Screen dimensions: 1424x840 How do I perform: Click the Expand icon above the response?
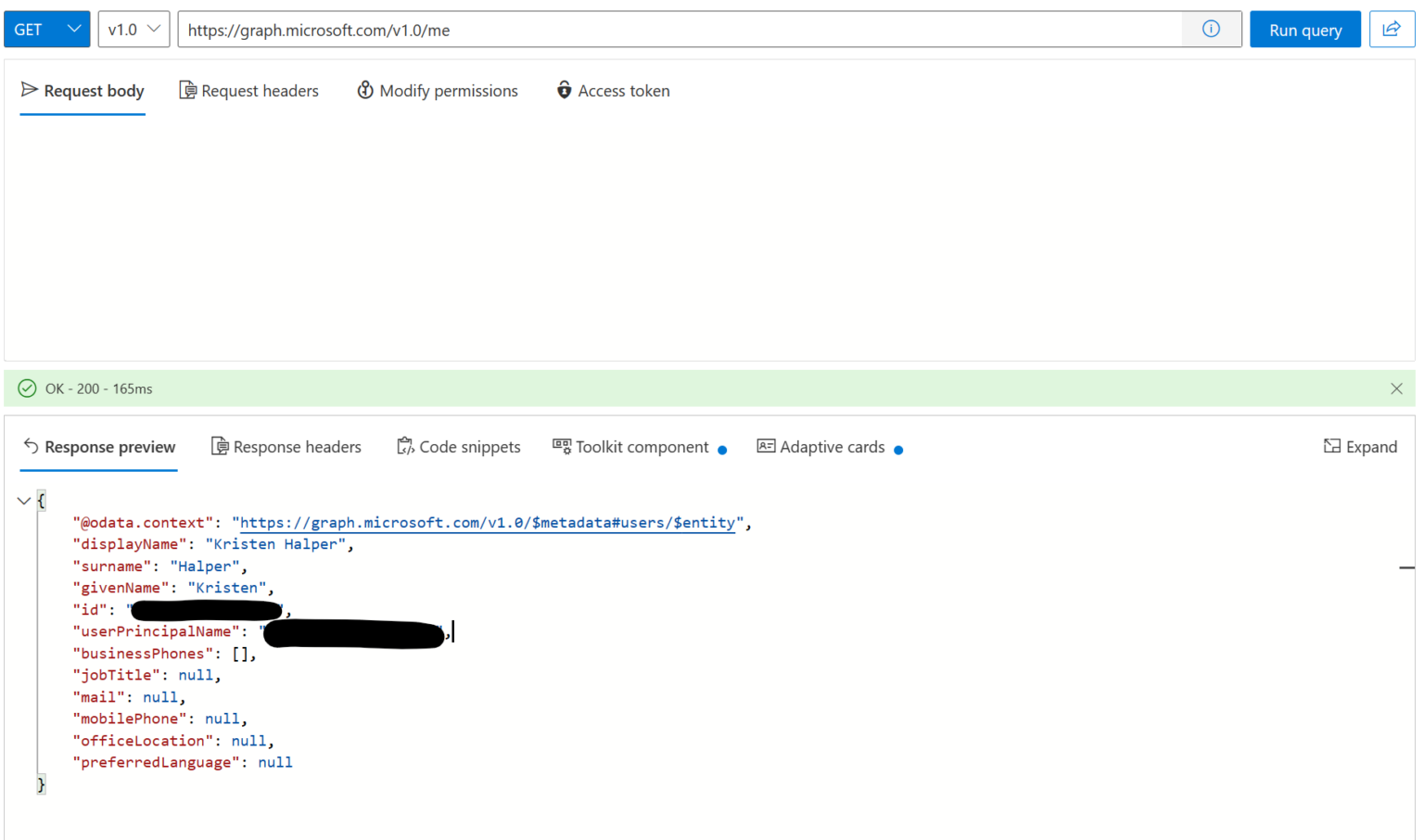click(x=1332, y=446)
